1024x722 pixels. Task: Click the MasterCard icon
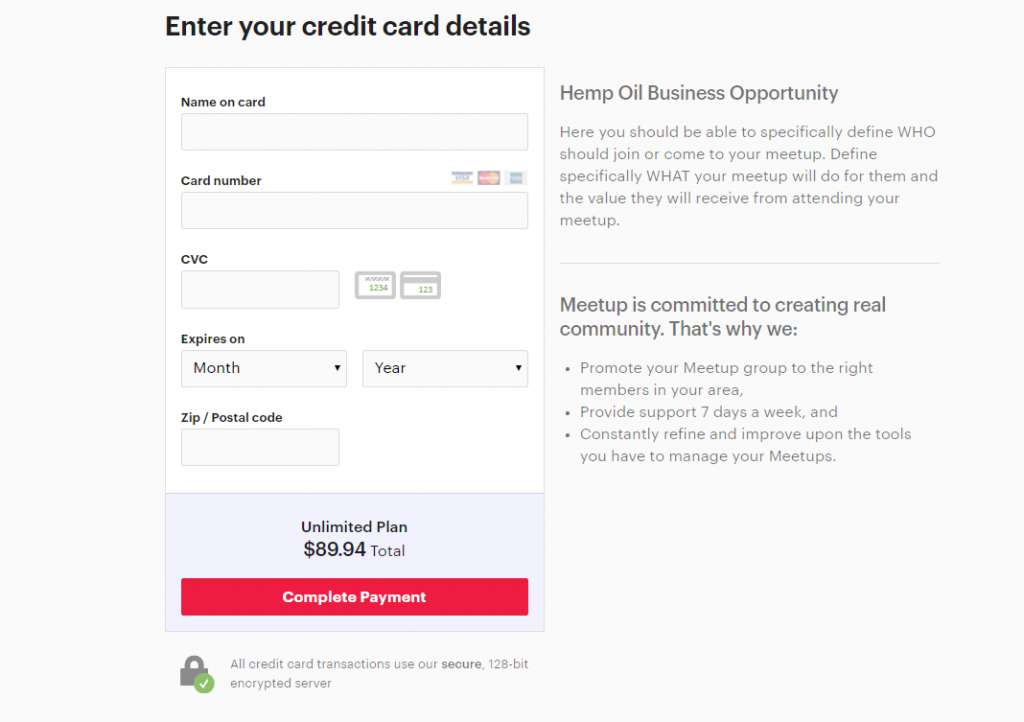tap(489, 178)
